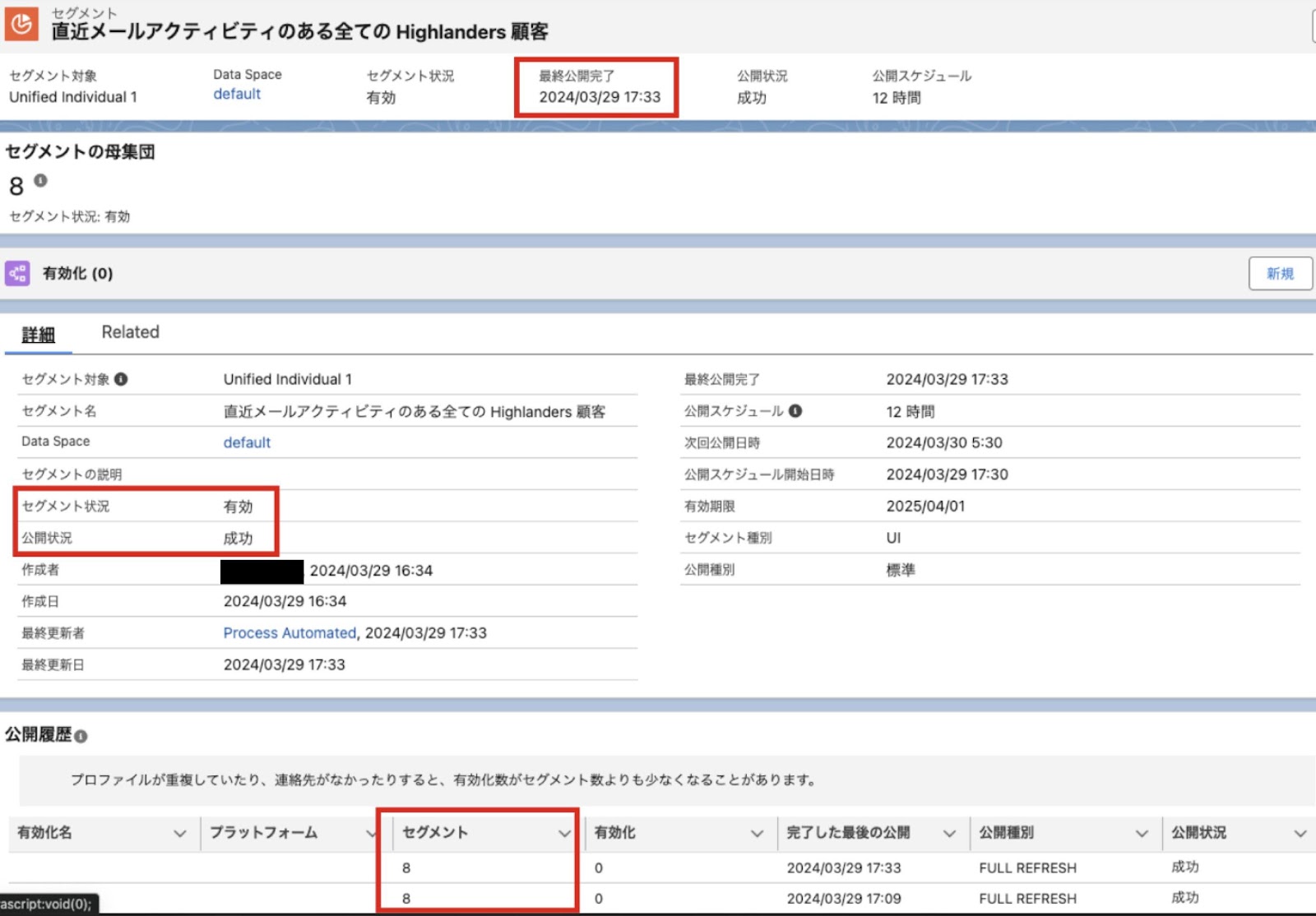Click the 公開スケジュール開始日時 value 2024/03/29 17:30
Image resolution: width=1316 pixels, height=916 pixels.
947,474
